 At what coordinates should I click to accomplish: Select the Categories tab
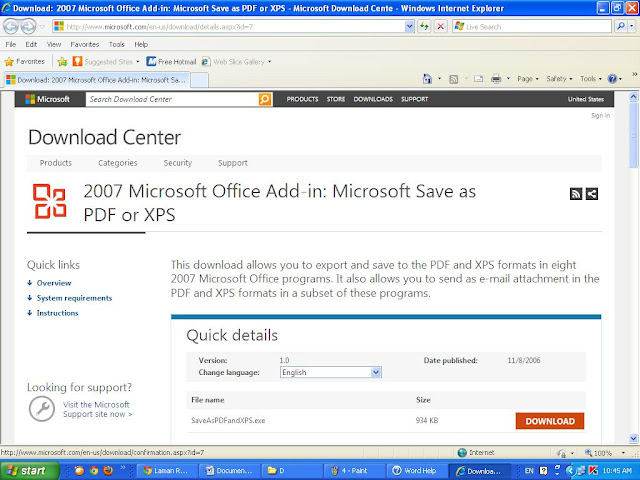tap(118, 163)
